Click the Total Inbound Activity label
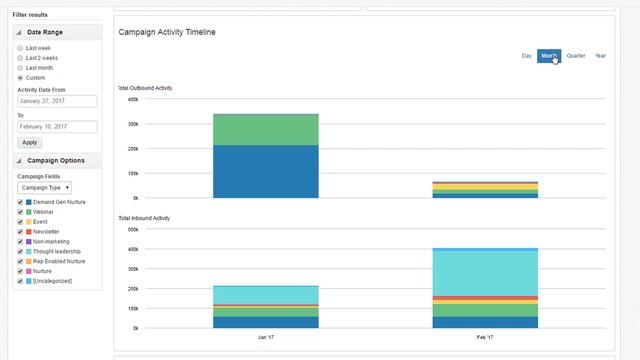This screenshot has height=360, width=640. (144, 218)
